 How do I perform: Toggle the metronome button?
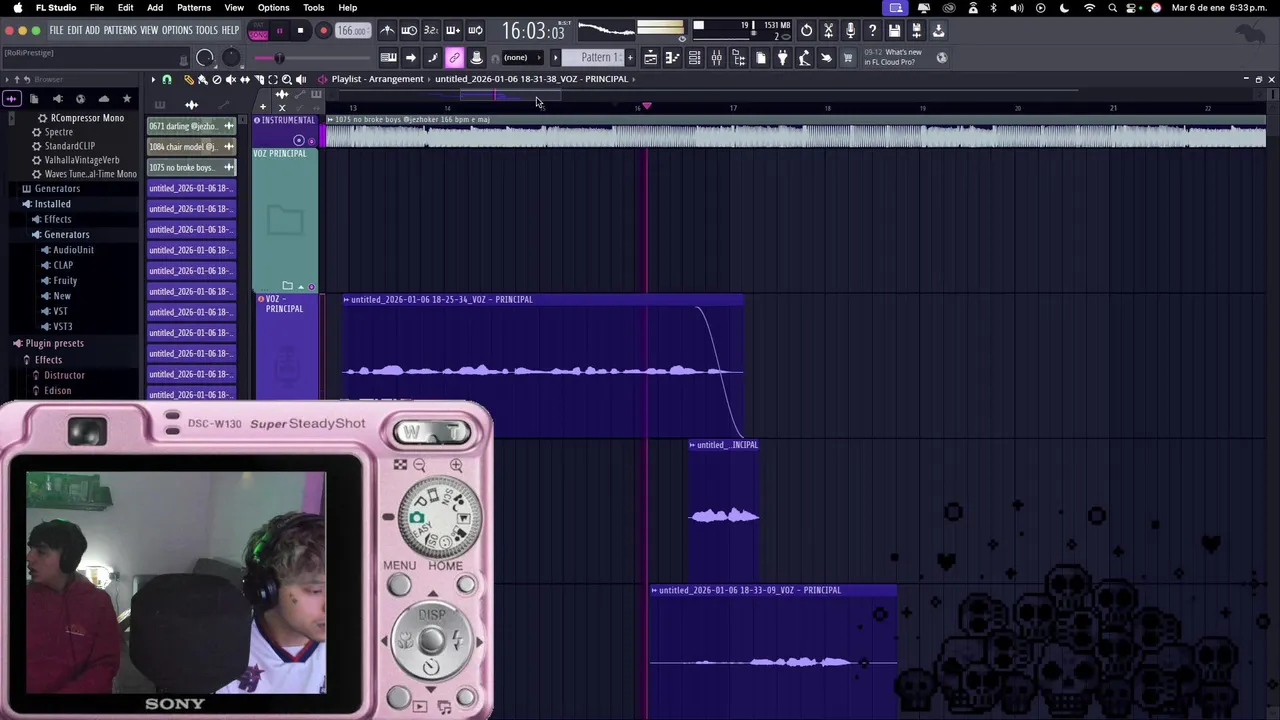[387, 31]
